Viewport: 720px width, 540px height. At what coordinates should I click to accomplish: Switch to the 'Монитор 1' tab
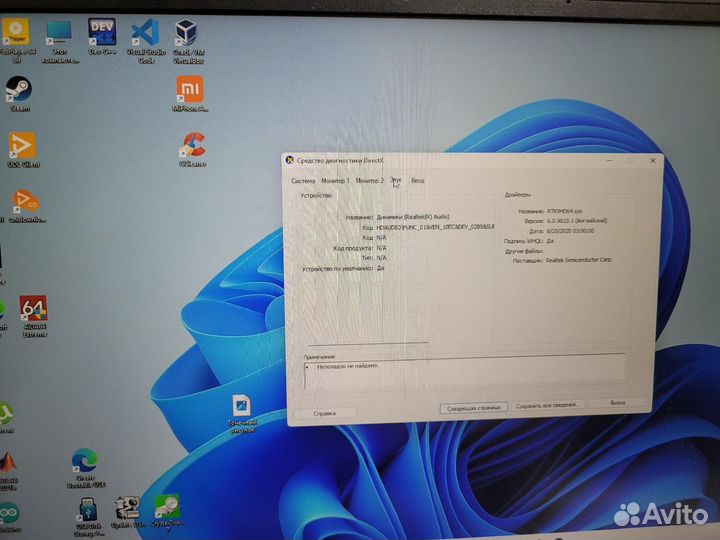335,181
